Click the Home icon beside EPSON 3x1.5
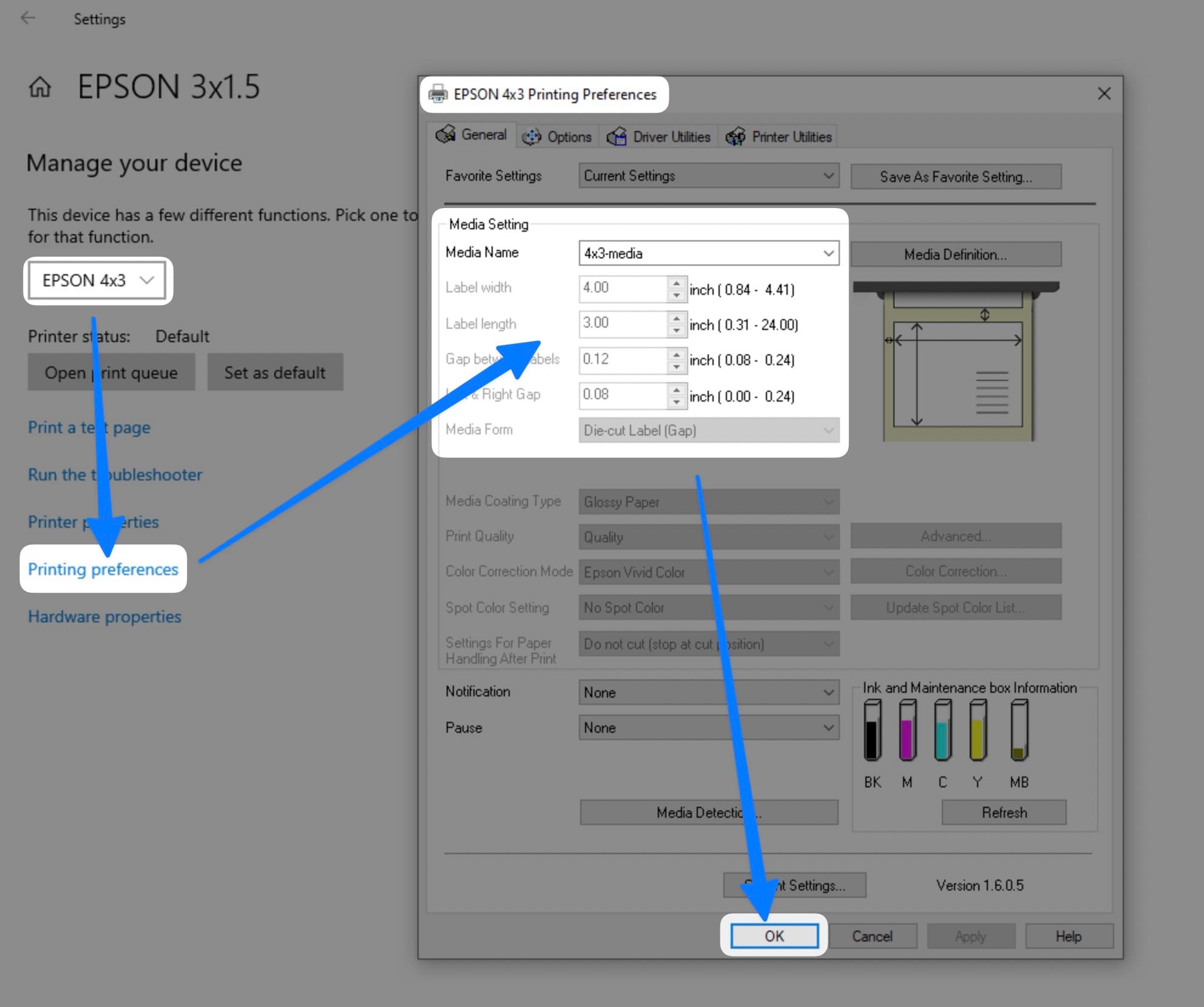 click(x=40, y=87)
